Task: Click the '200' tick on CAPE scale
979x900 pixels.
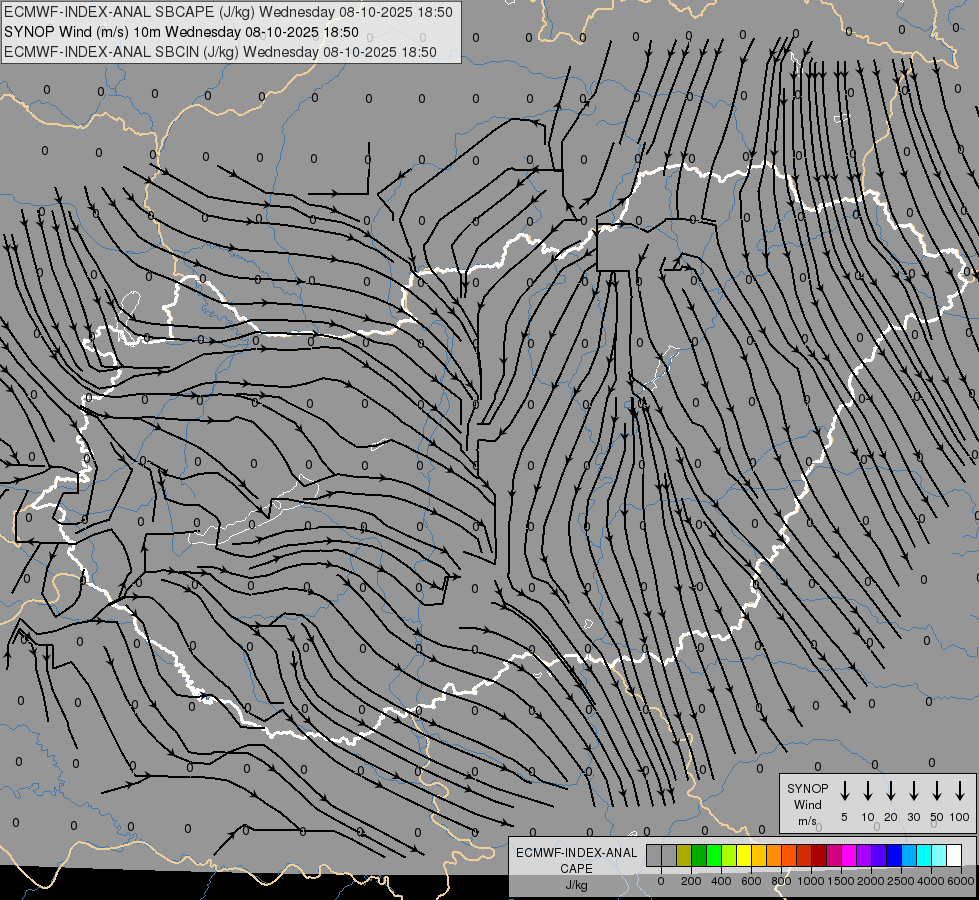Action: tap(691, 881)
